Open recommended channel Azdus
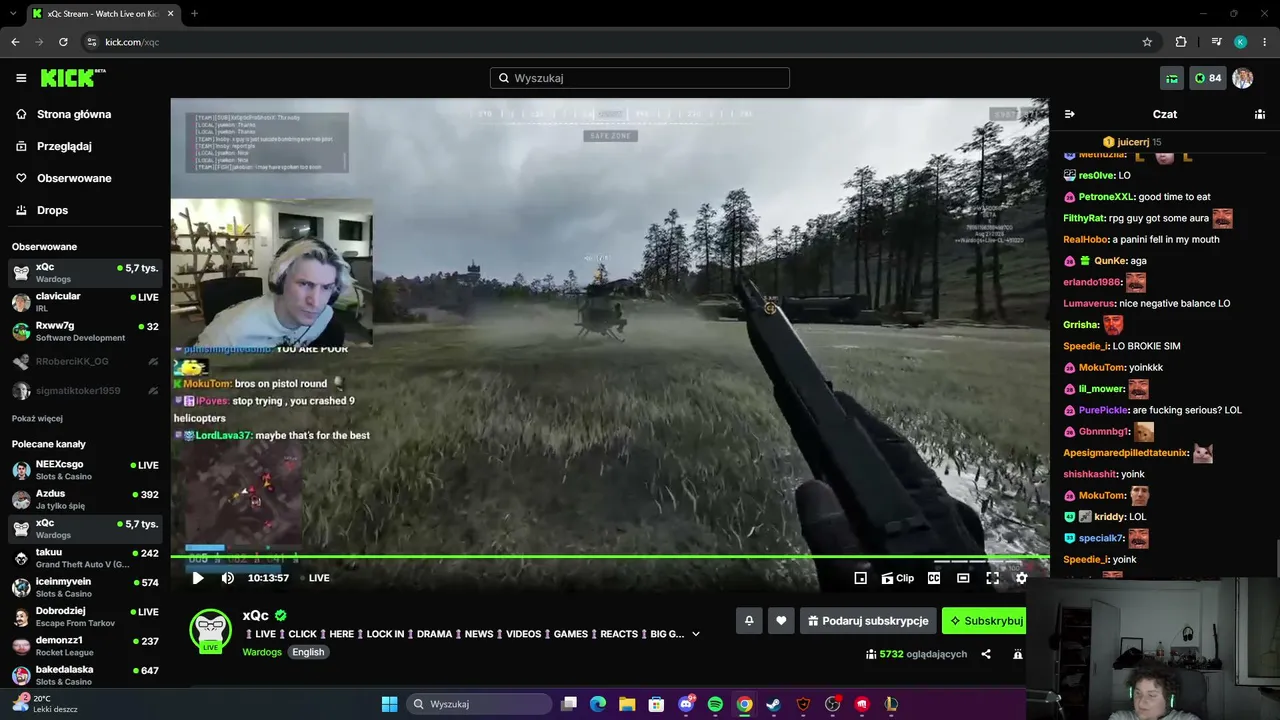The image size is (1280, 720). tap(85, 499)
